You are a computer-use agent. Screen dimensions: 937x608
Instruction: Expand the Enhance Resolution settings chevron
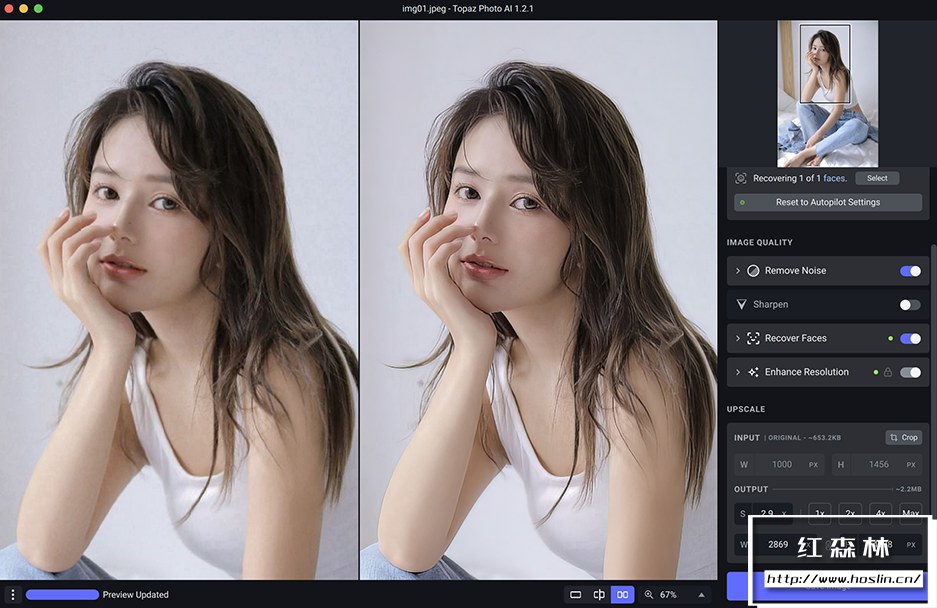(x=737, y=372)
